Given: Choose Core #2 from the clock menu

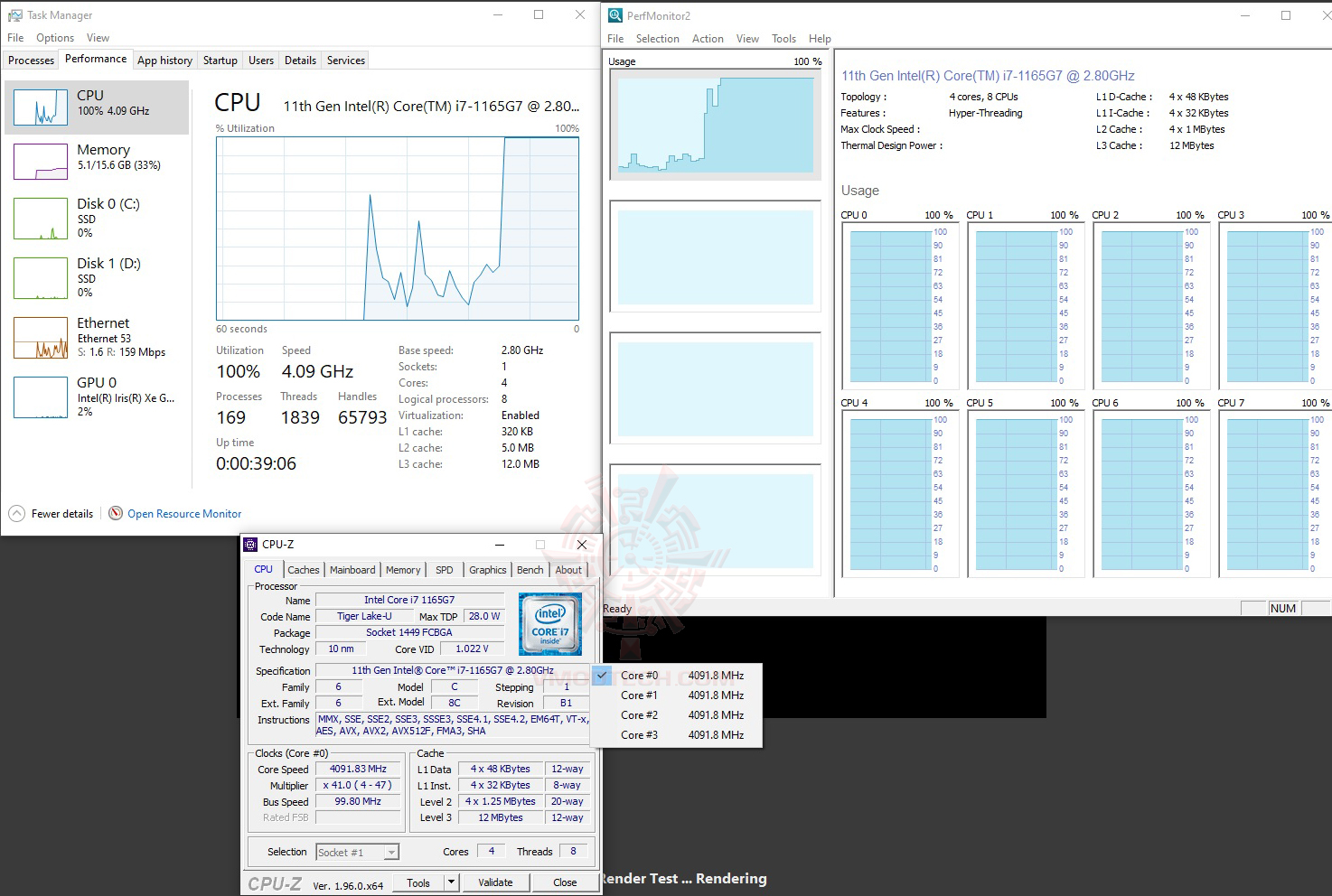Looking at the screenshot, I should (x=676, y=715).
